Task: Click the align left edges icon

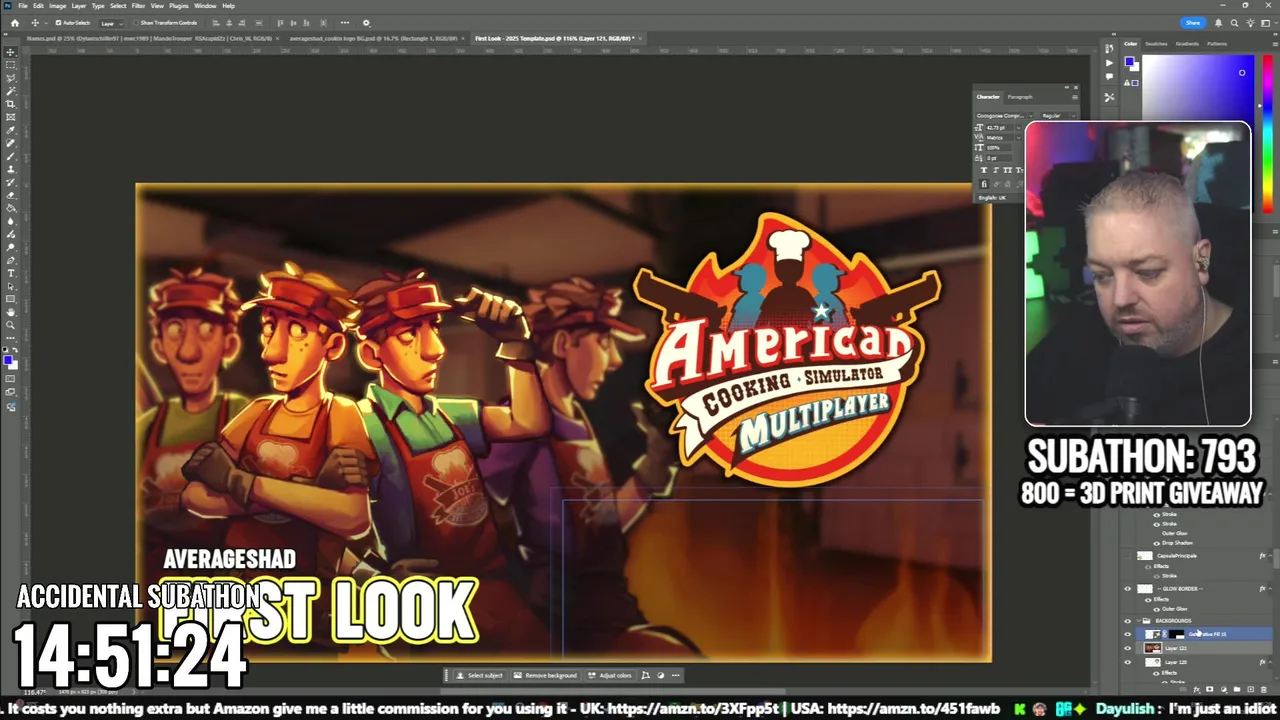Action: (x=216, y=23)
